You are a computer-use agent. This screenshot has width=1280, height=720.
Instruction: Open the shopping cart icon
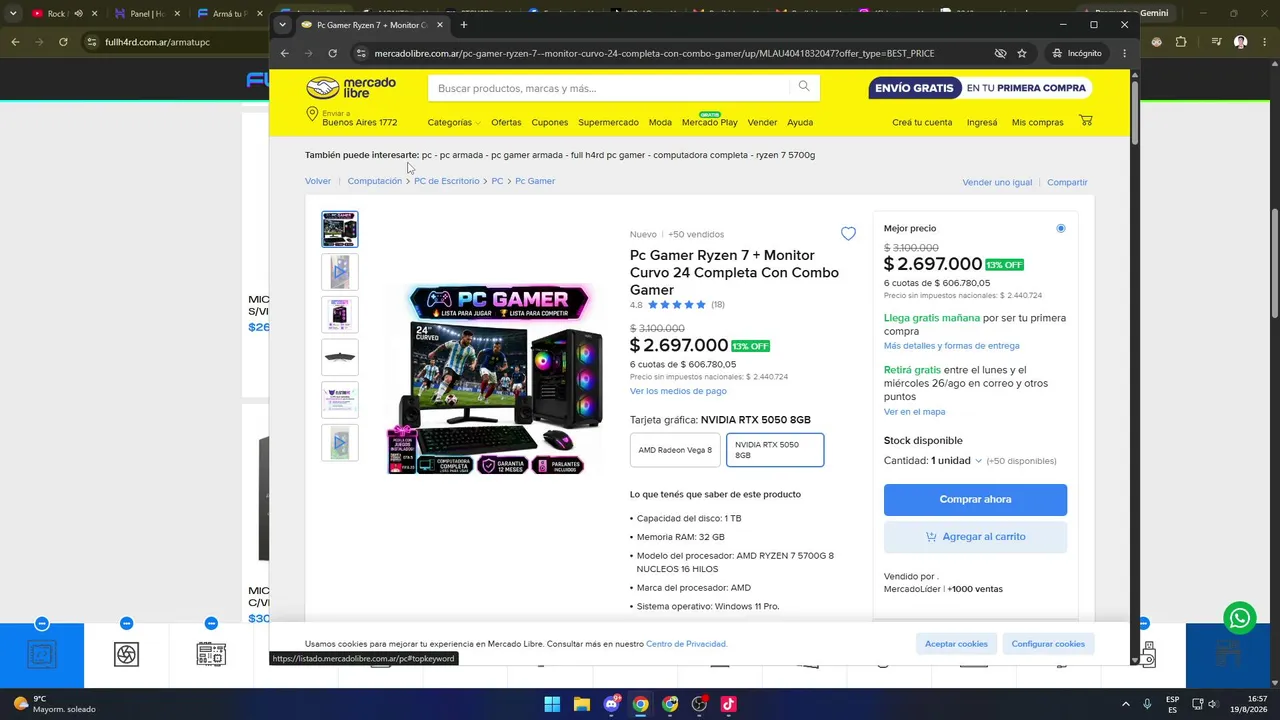[1086, 121]
